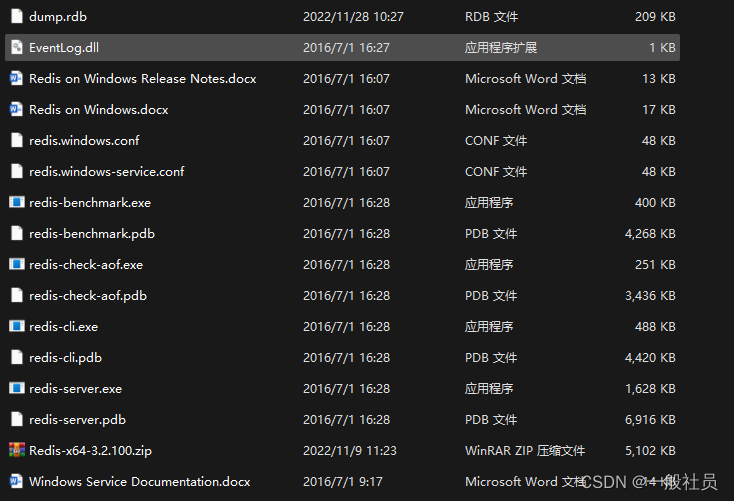The height and width of the screenshot is (501, 734).
Task: Click the redis-server.exe application icon
Action: [16, 388]
